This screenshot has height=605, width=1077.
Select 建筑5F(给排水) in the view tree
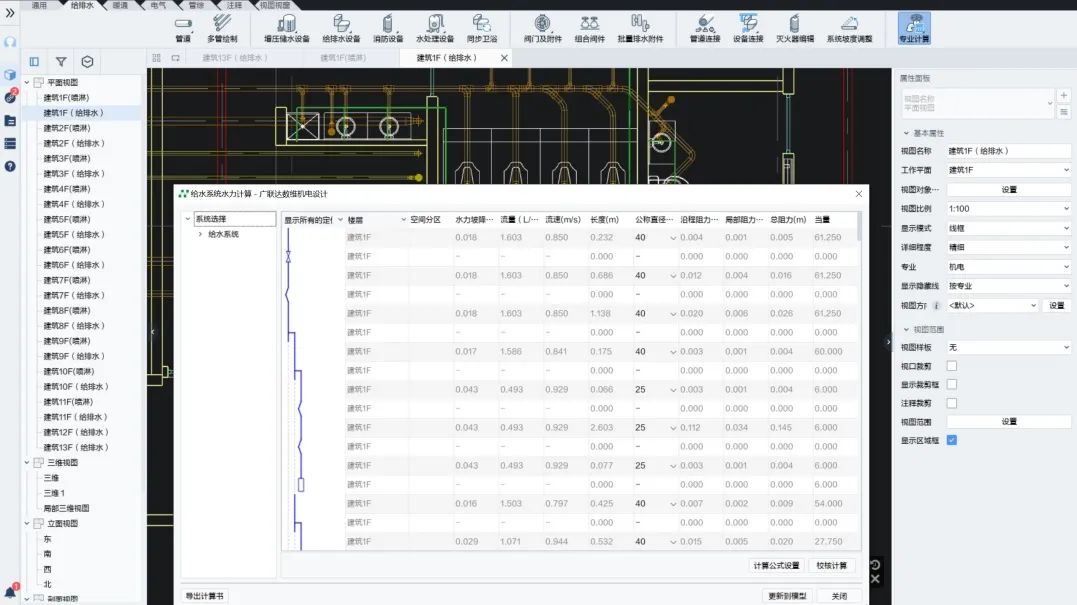73,235
